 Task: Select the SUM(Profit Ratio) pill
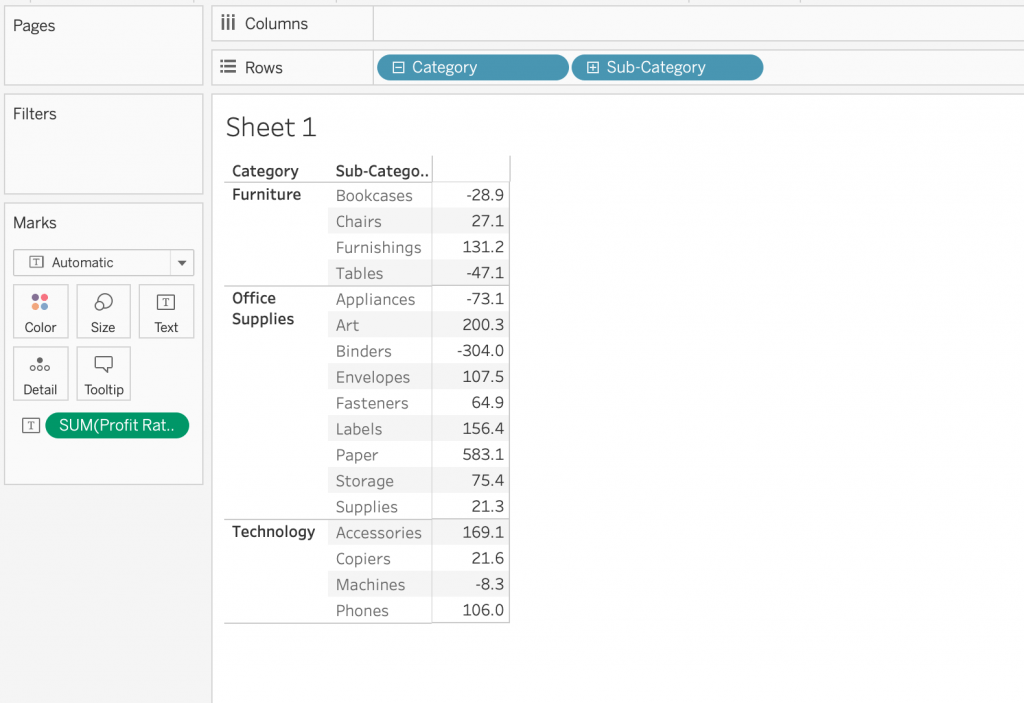pos(117,426)
